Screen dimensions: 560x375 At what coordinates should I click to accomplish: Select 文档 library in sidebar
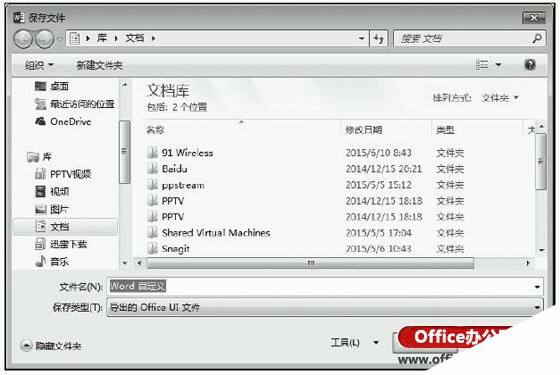pos(65,226)
